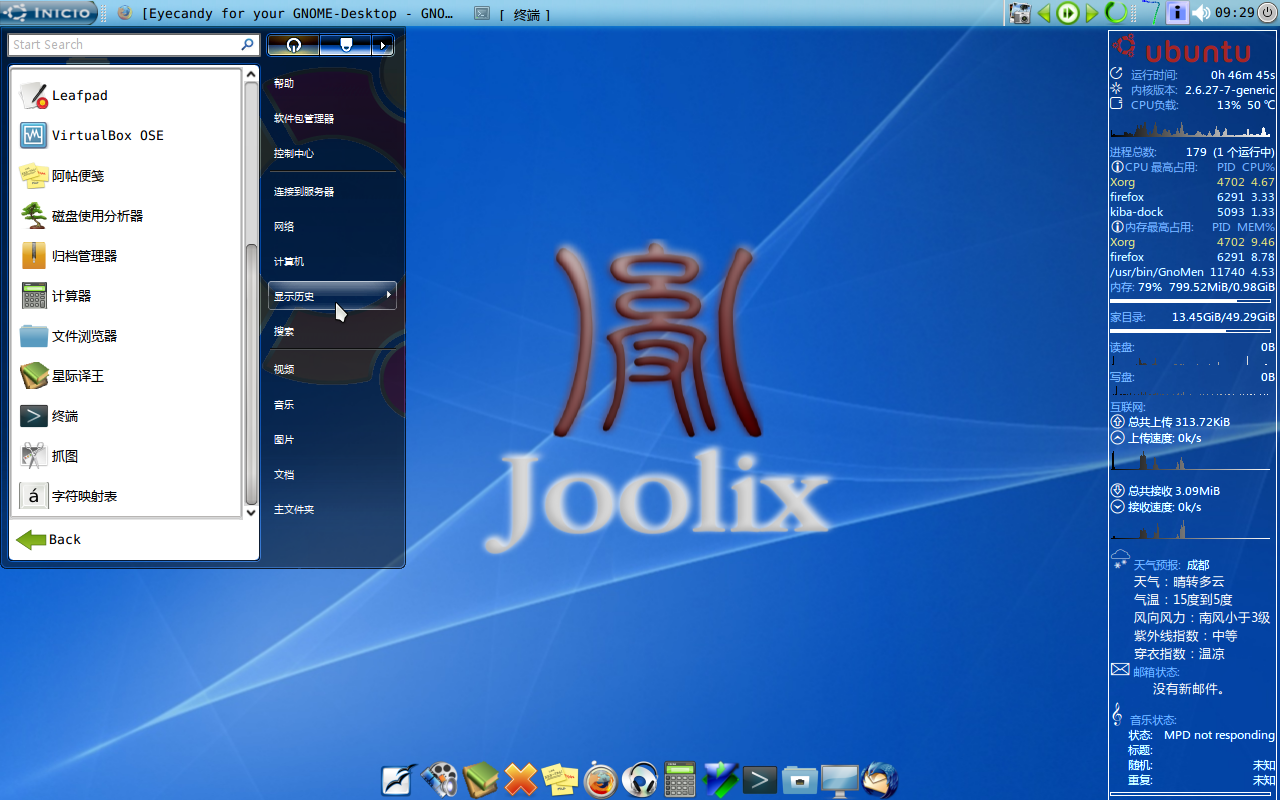Open the 文档 documents folder

coord(332,475)
